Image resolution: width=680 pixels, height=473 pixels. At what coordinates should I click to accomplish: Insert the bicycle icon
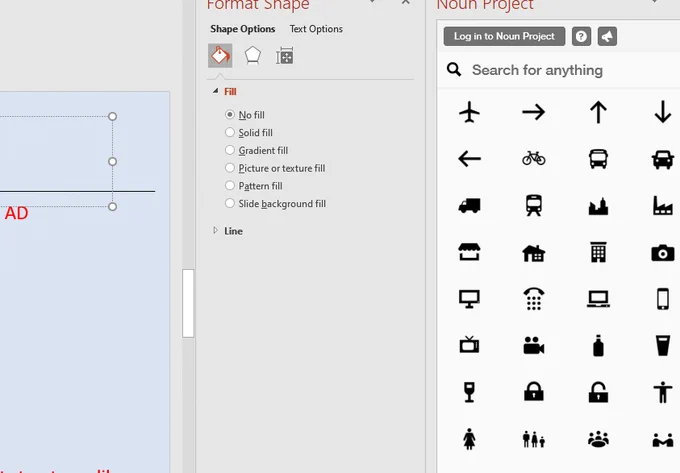(533, 158)
